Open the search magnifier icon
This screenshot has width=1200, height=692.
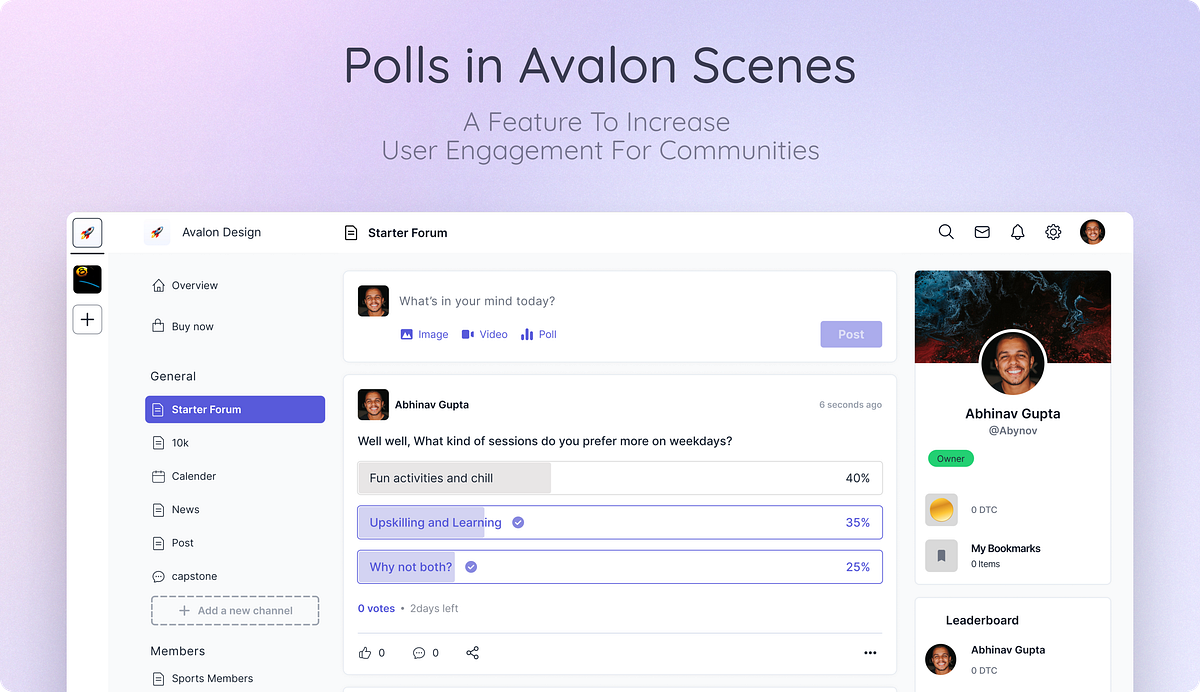[x=946, y=231]
